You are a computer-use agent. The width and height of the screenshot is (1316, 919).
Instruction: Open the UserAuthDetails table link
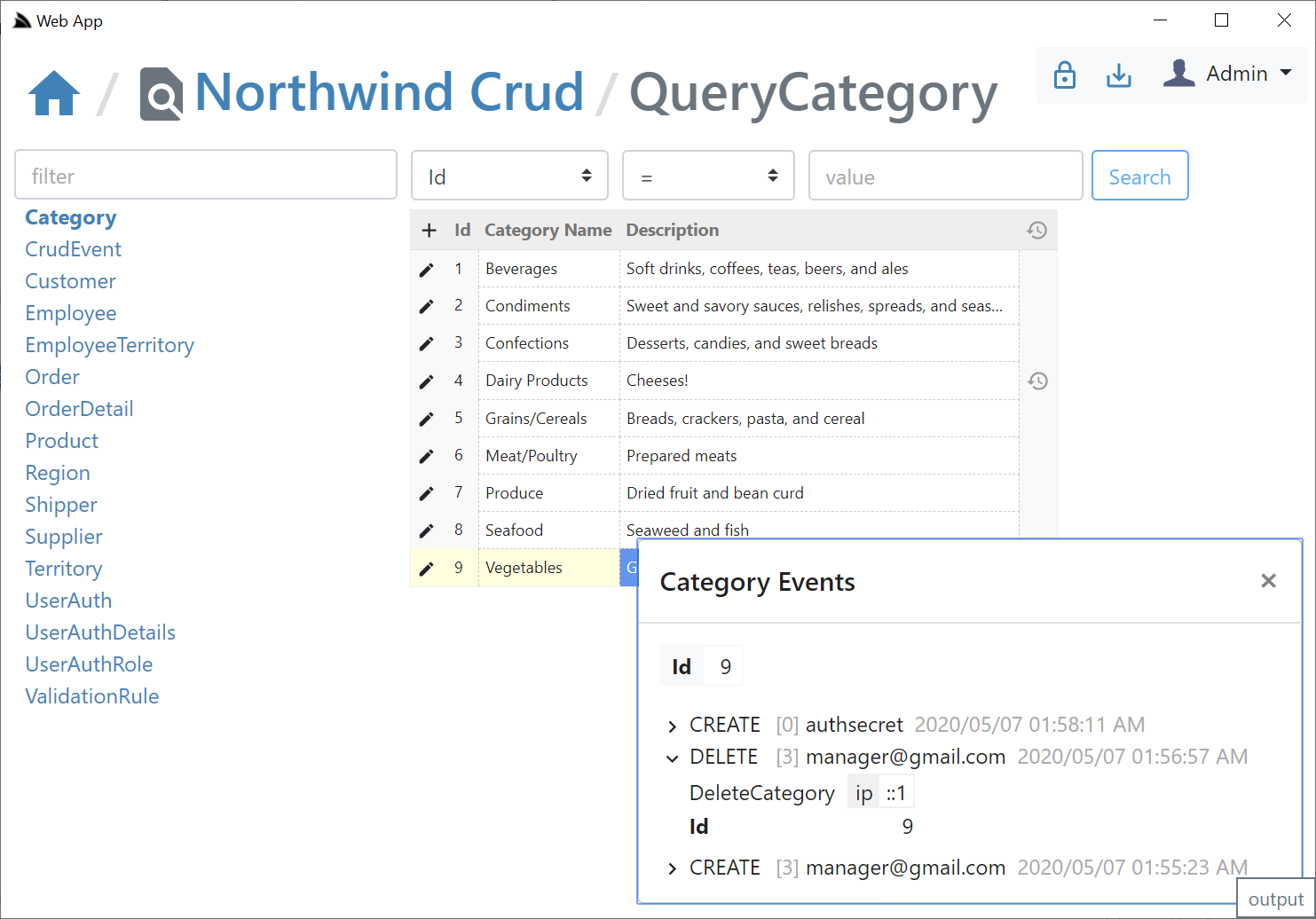tap(100, 633)
